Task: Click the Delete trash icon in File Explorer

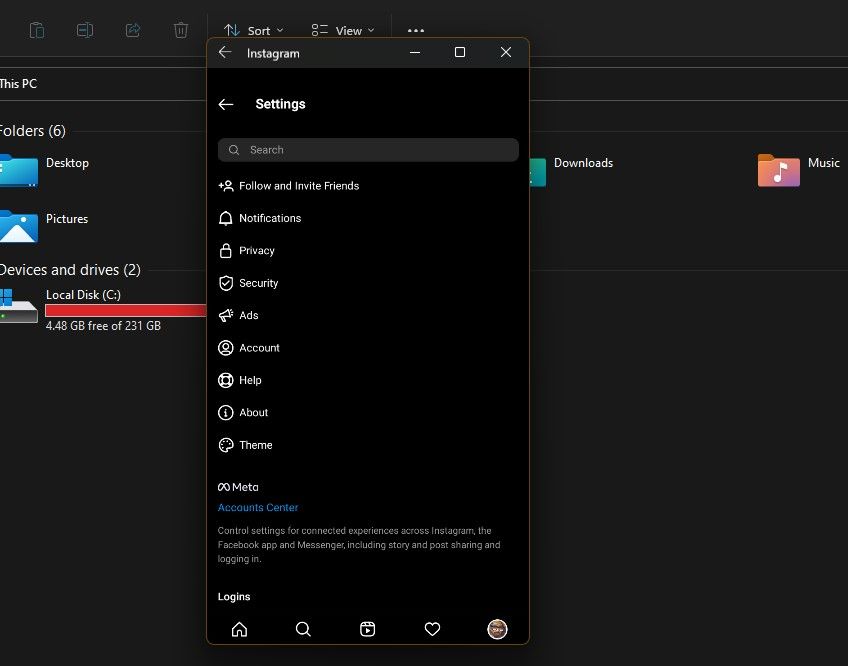Action: [181, 30]
